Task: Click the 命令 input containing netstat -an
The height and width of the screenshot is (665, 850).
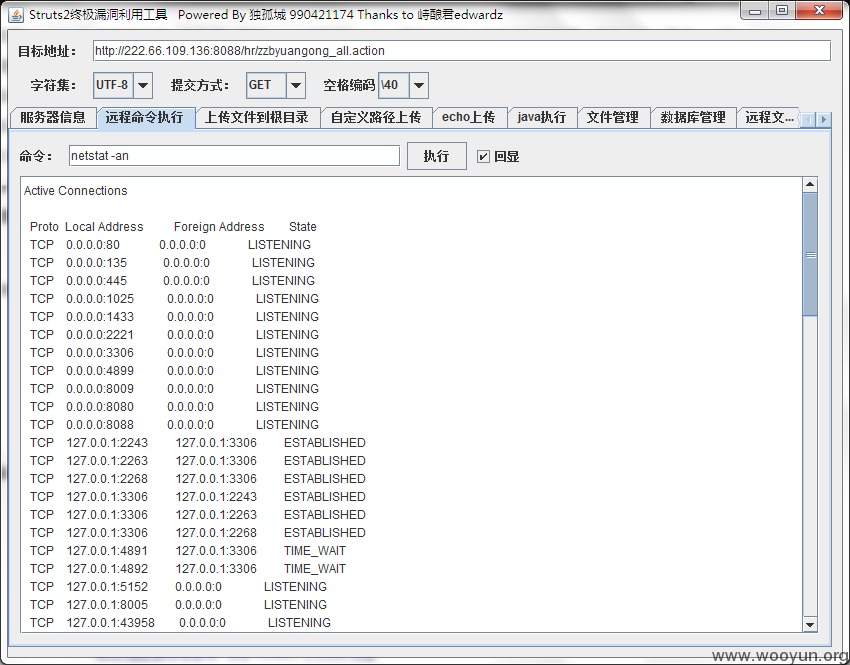Action: click(x=234, y=156)
